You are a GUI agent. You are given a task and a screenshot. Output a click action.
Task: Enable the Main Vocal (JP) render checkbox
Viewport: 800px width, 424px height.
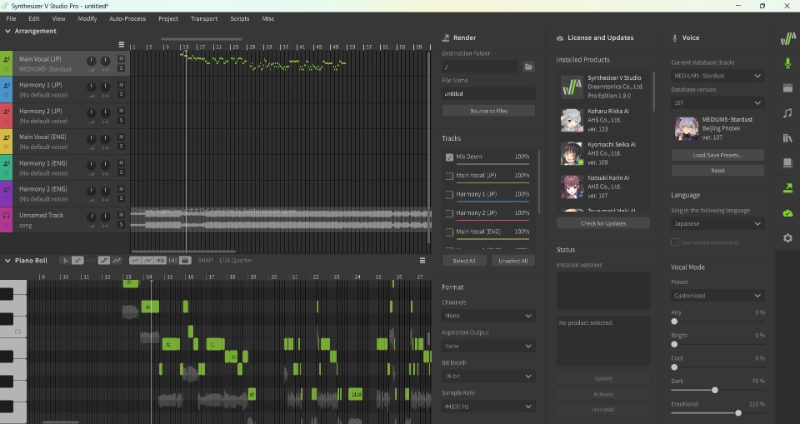(x=449, y=176)
